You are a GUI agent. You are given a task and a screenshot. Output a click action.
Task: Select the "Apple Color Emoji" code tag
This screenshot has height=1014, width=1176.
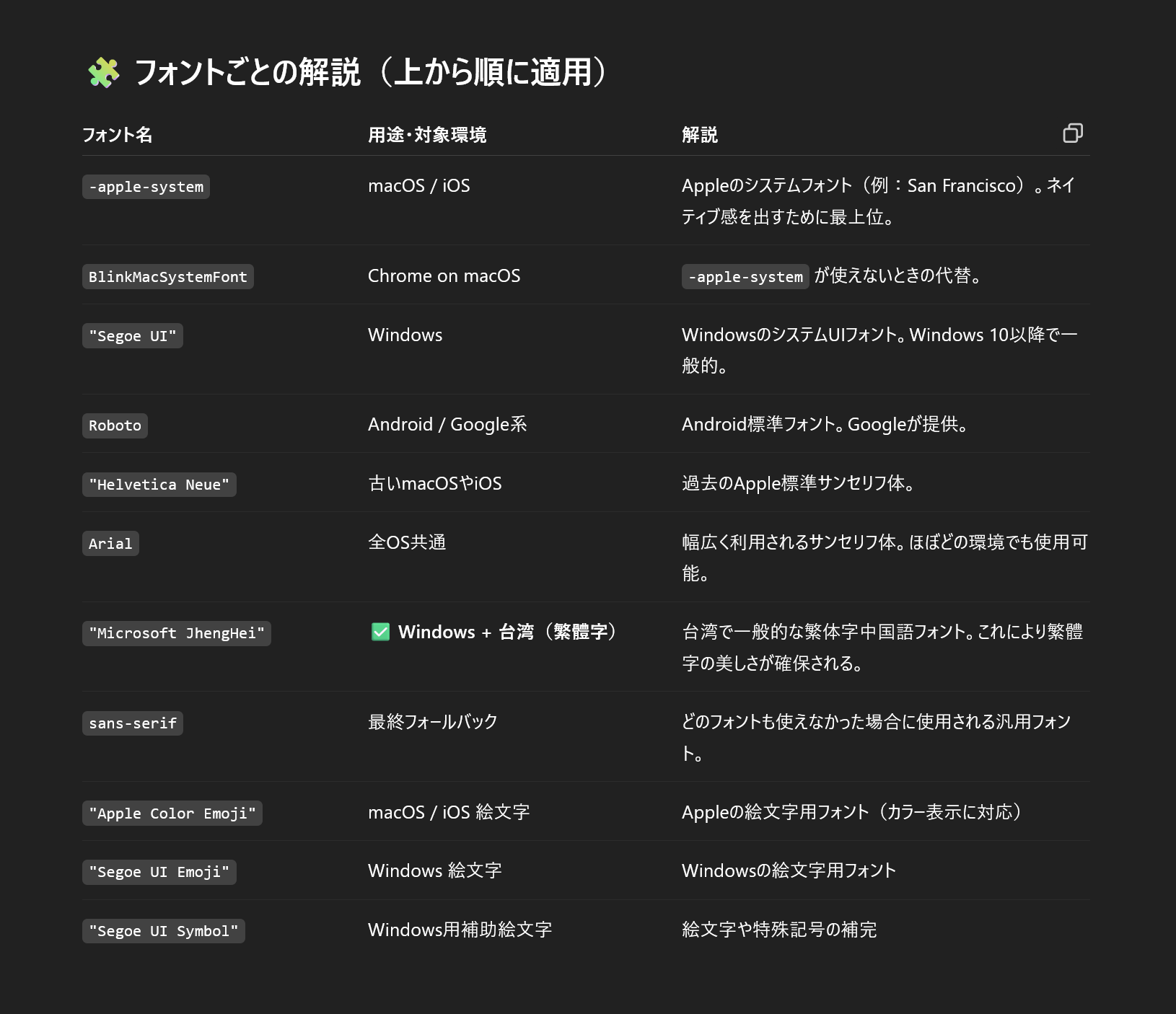click(x=172, y=814)
